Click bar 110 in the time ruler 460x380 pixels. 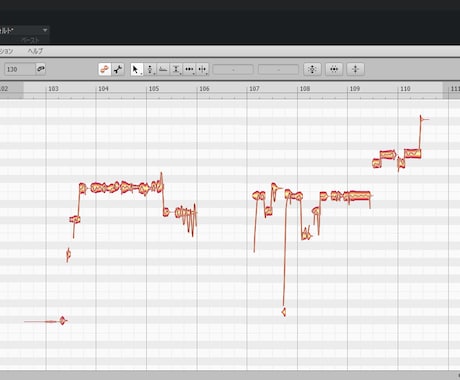point(405,89)
